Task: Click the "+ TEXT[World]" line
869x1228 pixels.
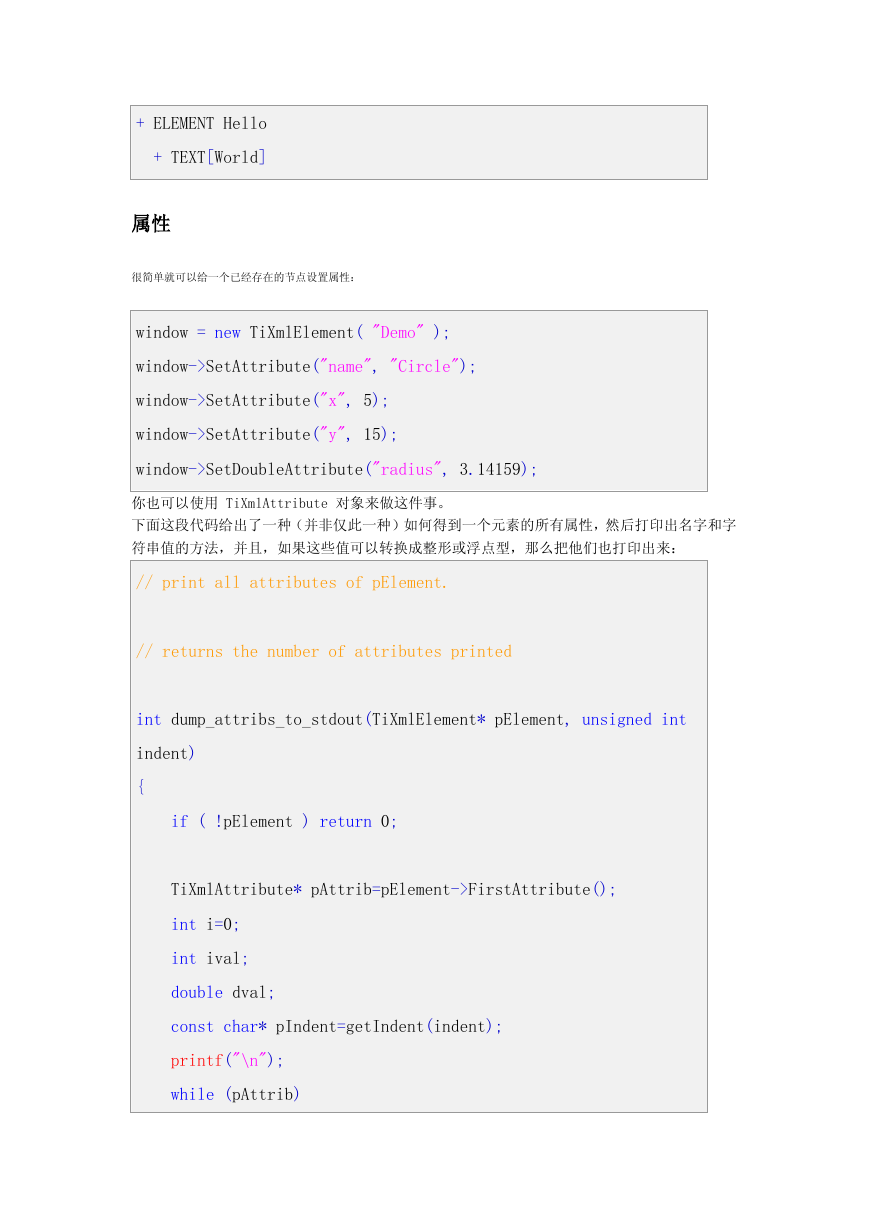Action: point(209,158)
